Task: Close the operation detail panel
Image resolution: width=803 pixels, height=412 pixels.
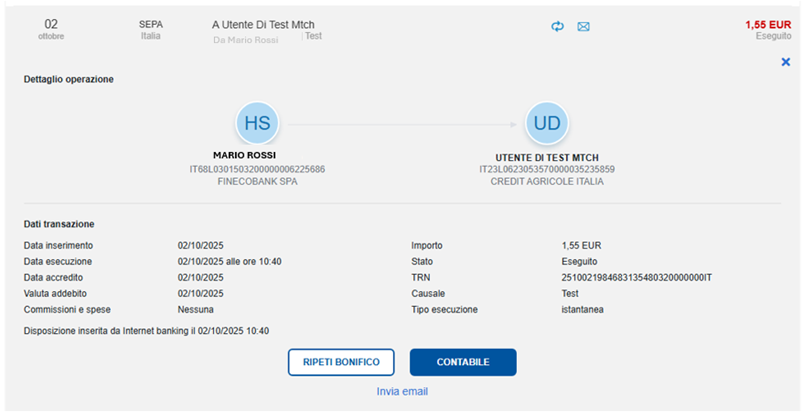Action: (x=785, y=62)
